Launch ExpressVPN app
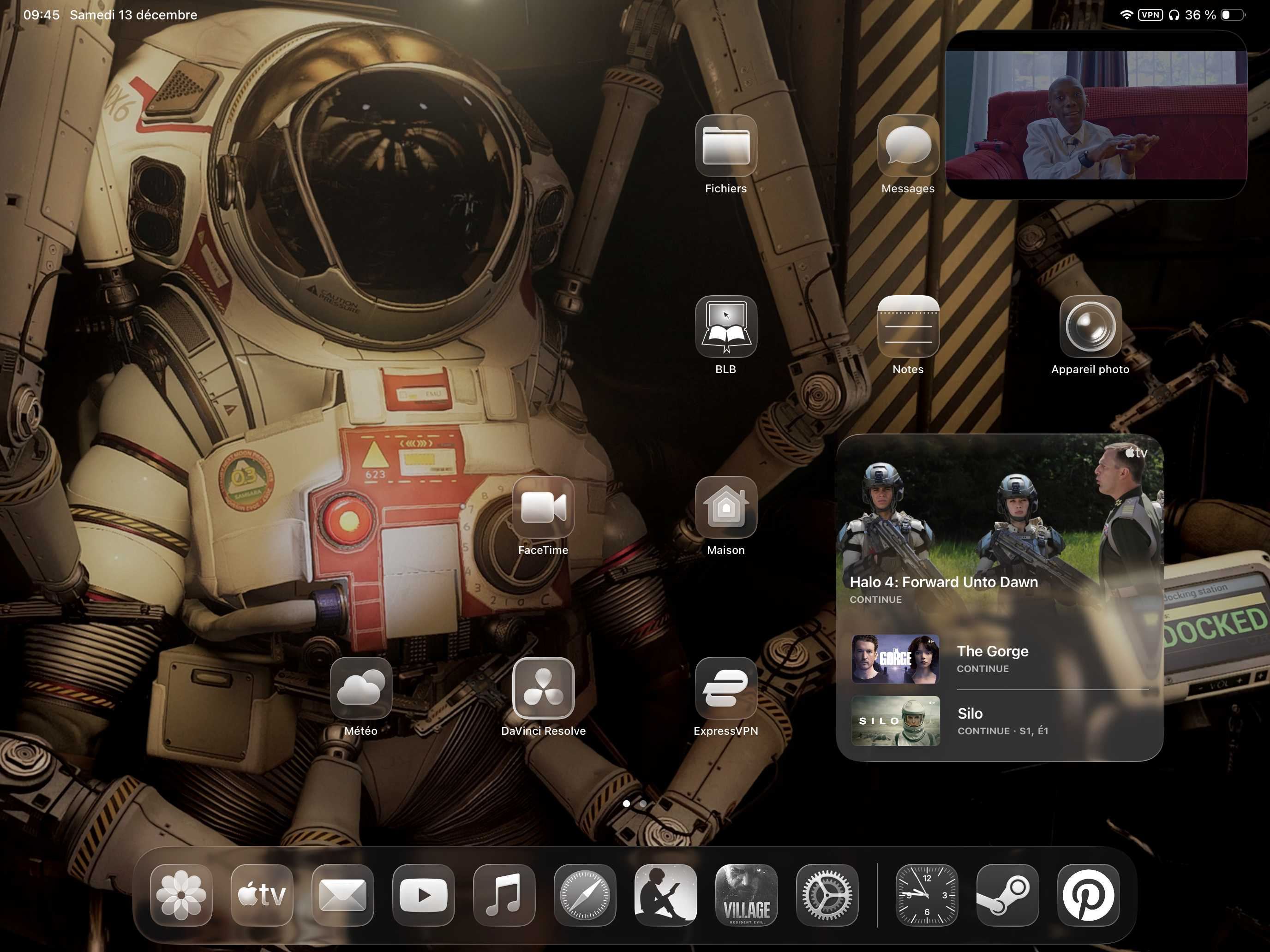 pyautogui.click(x=726, y=688)
